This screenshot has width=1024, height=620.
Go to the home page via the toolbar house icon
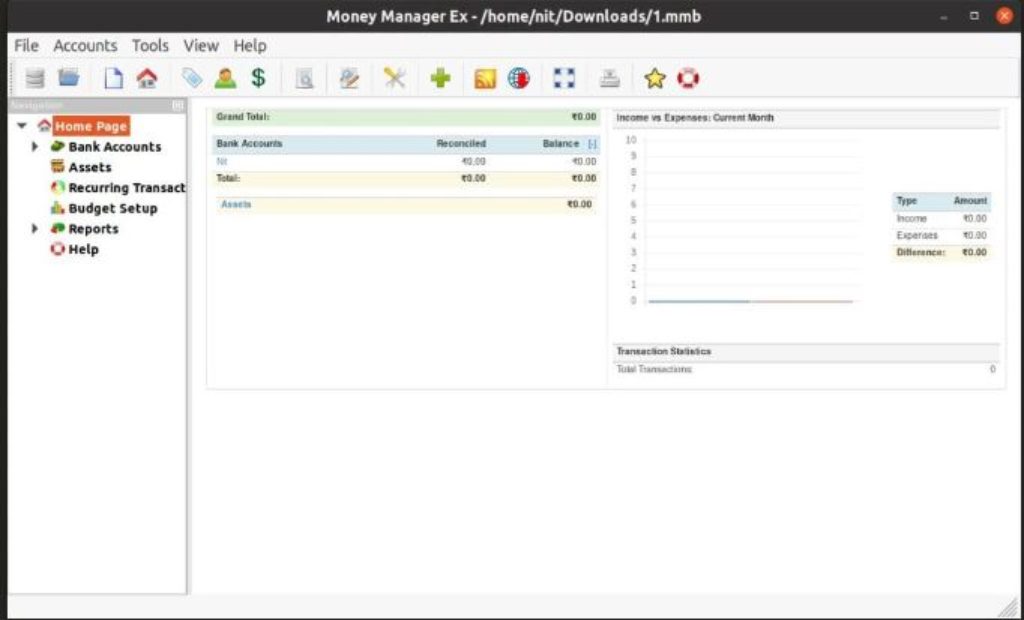tap(147, 78)
